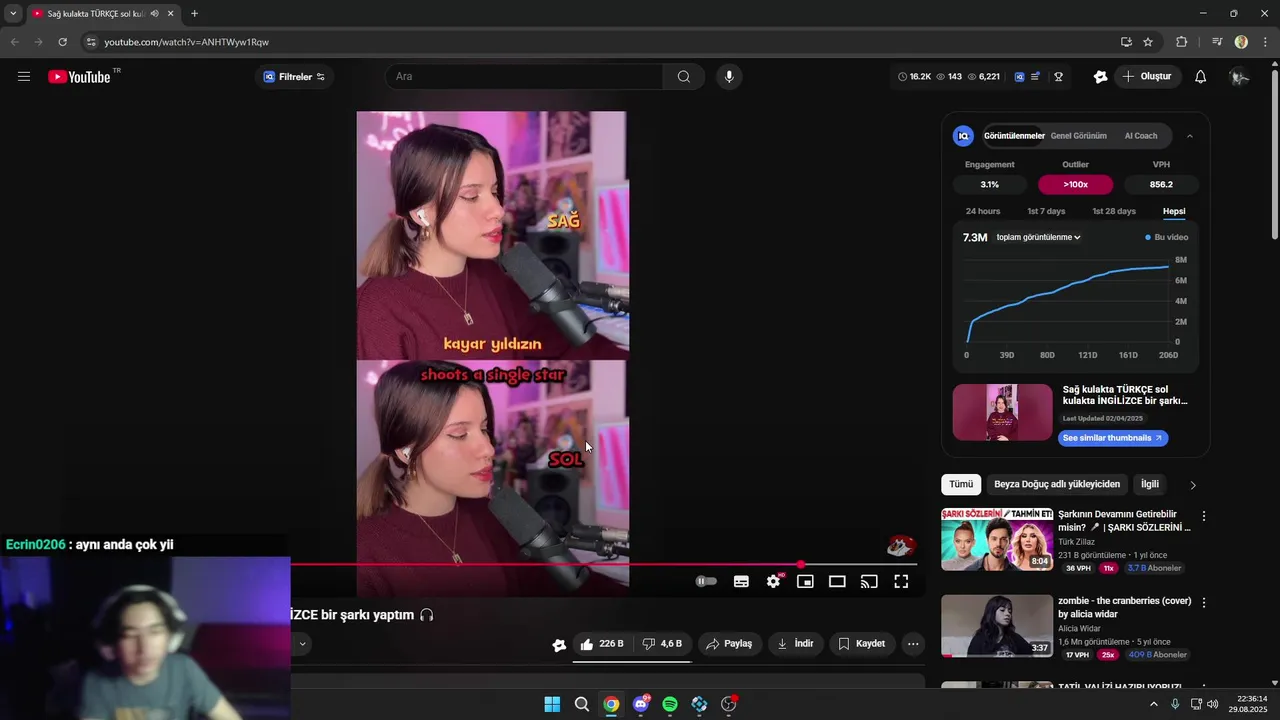Click the vidIQ star icon beside like button

(x=559, y=645)
